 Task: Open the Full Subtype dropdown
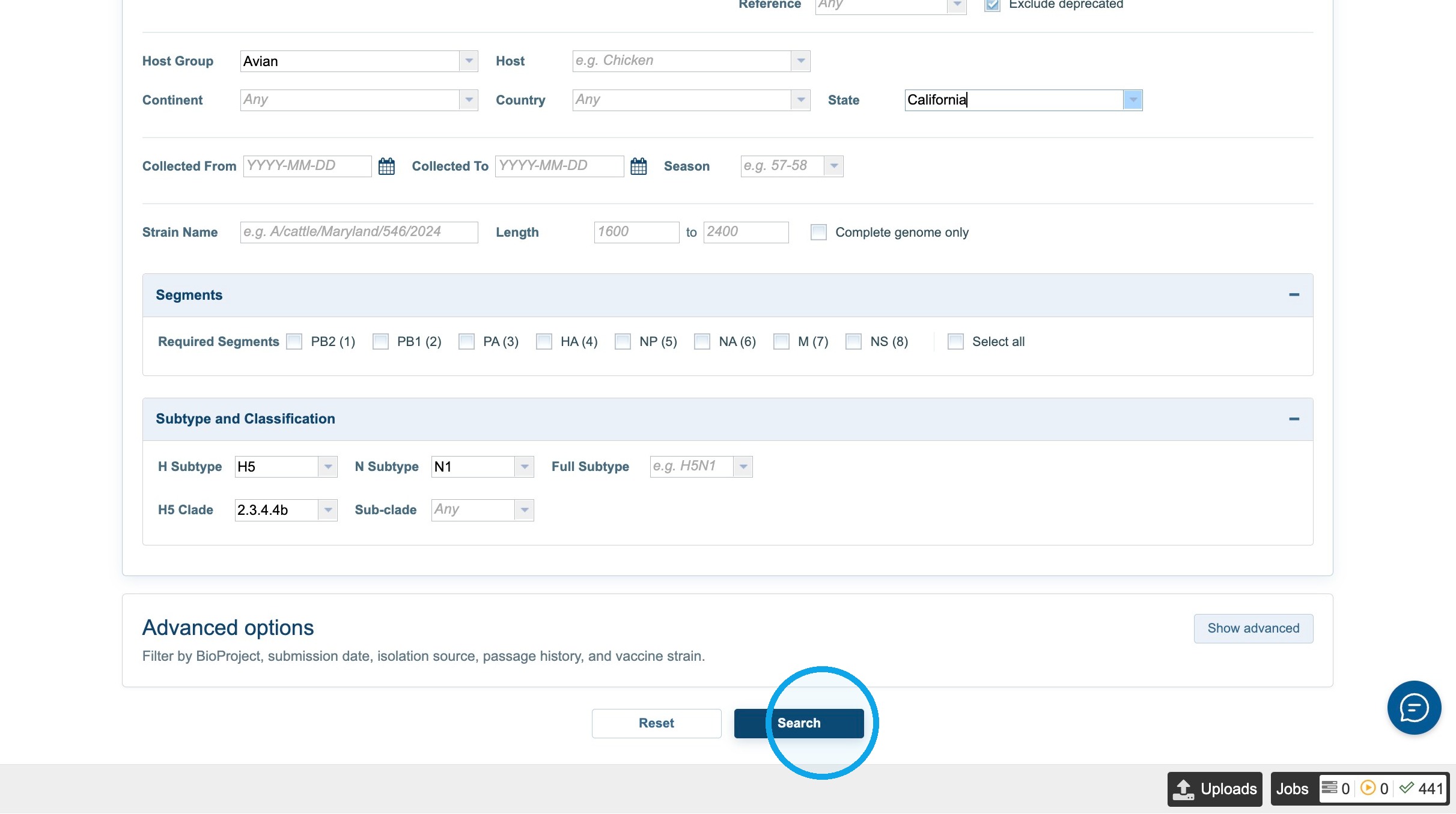point(743,467)
